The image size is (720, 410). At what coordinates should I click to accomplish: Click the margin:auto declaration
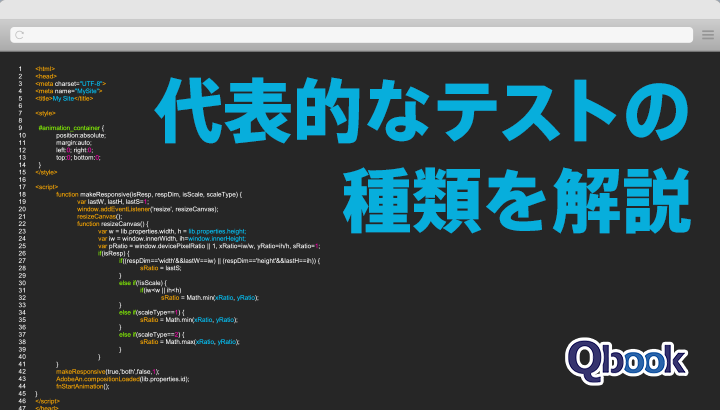point(71,143)
